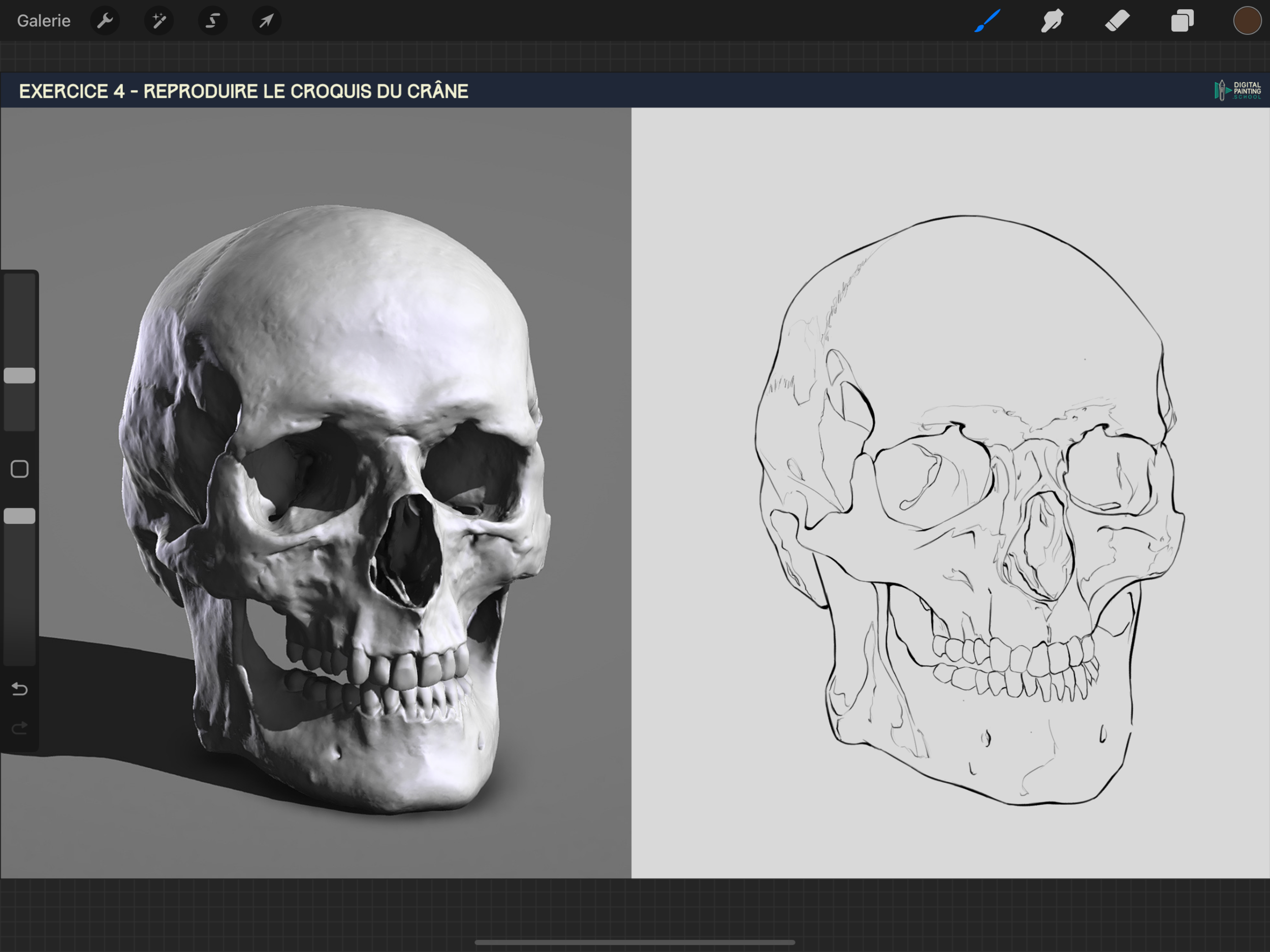Image resolution: width=1270 pixels, height=952 pixels.
Task: Undo the last action
Action: pos(19,688)
